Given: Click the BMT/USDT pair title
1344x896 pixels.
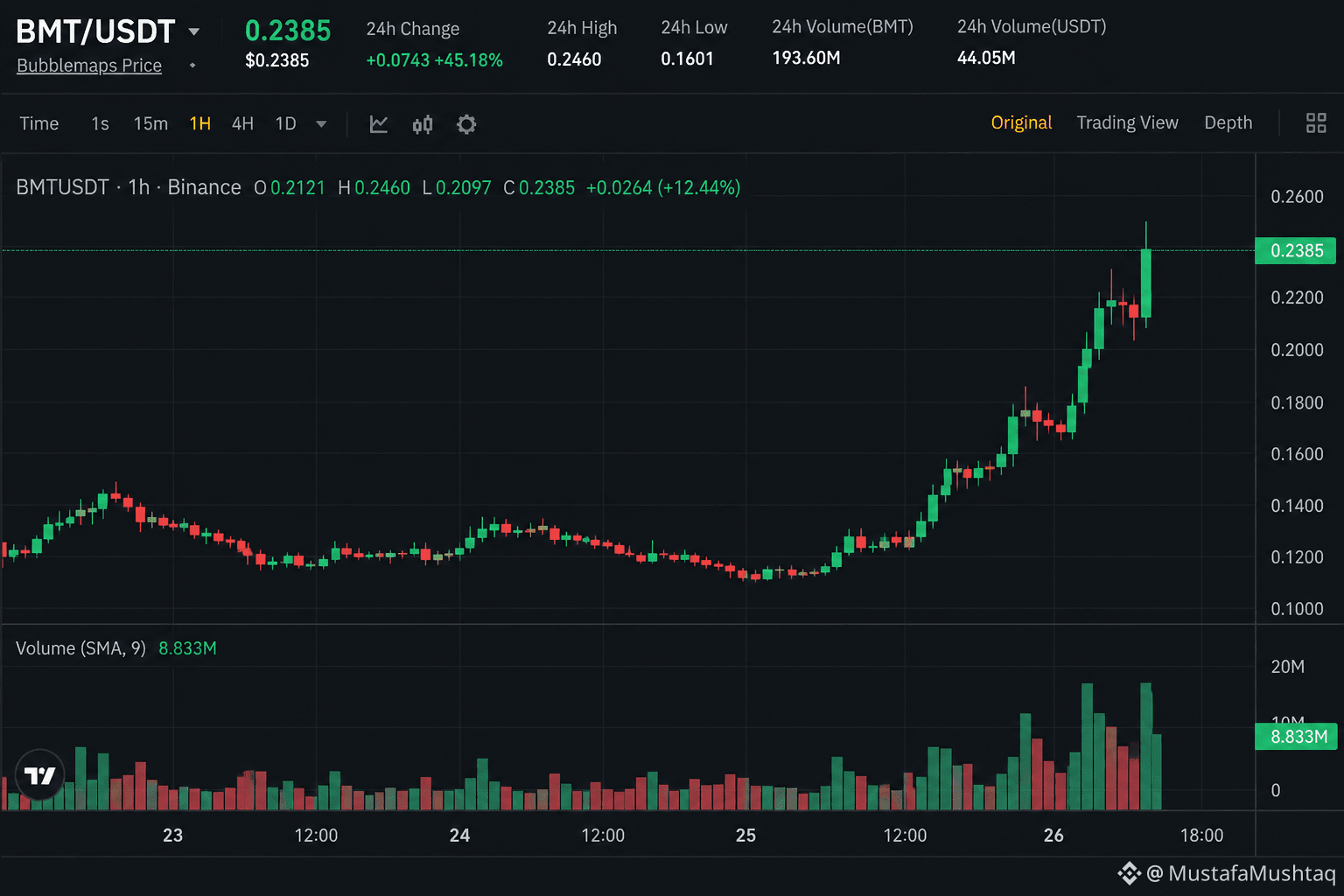Looking at the screenshot, I should pos(95,31).
